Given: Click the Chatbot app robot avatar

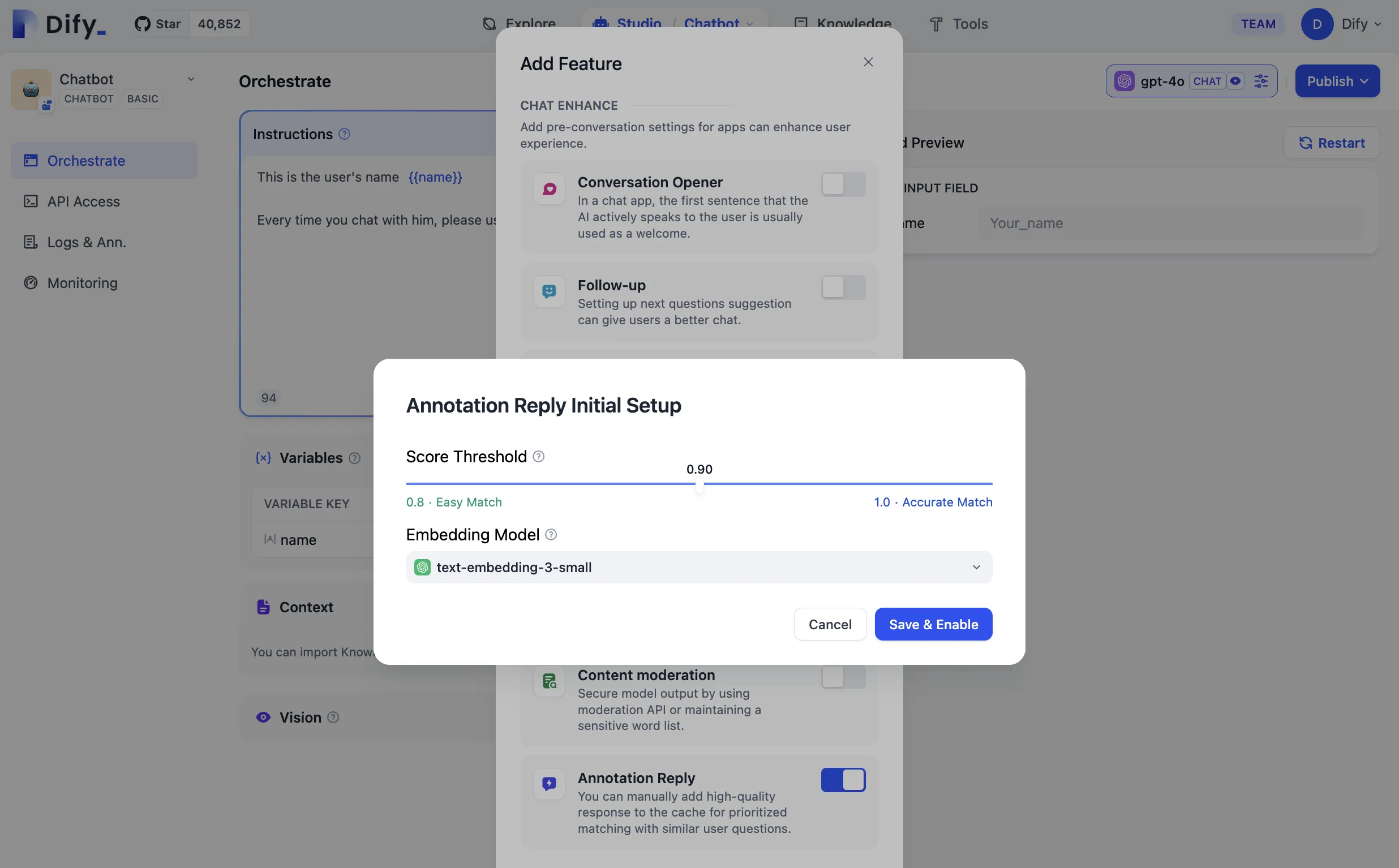Looking at the screenshot, I should 31,89.
